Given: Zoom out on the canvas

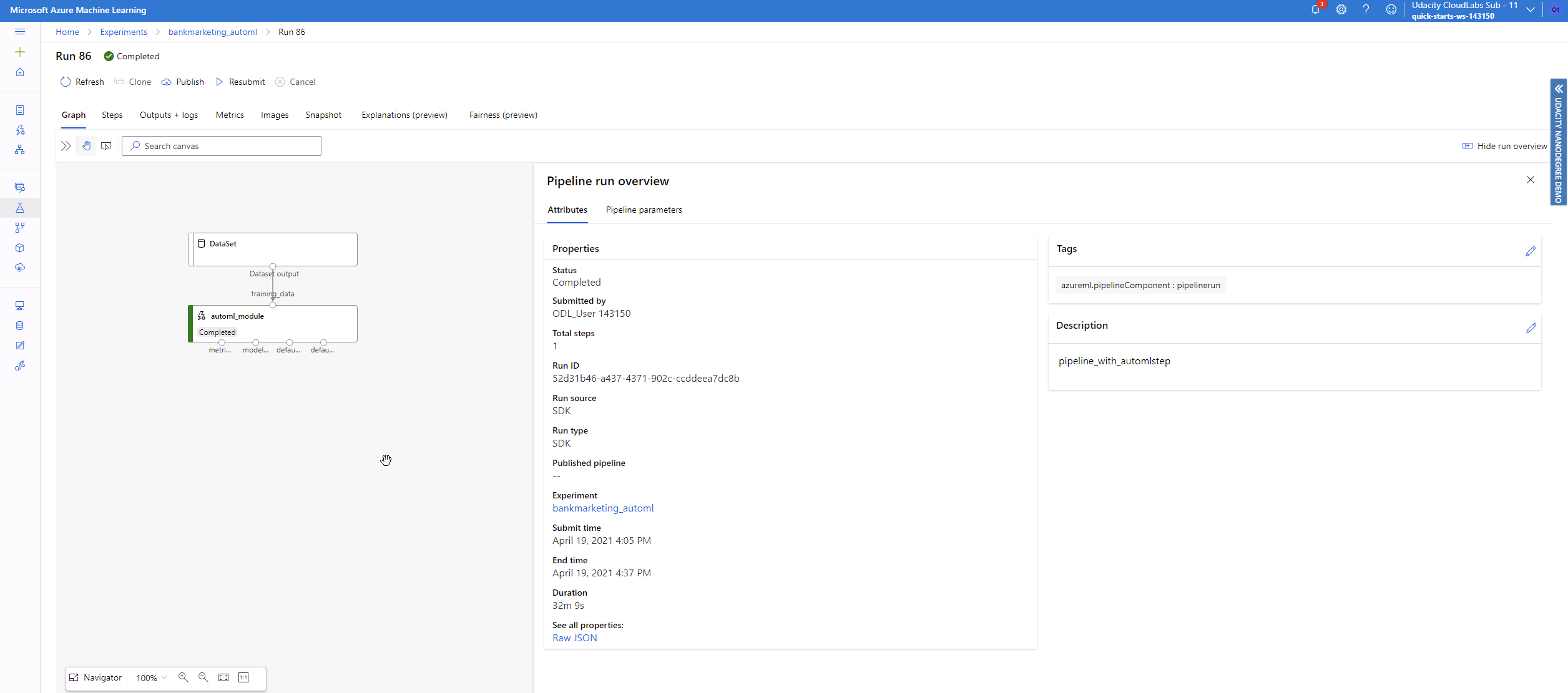Looking at the screenshot, I should click(x=203, y=677).
